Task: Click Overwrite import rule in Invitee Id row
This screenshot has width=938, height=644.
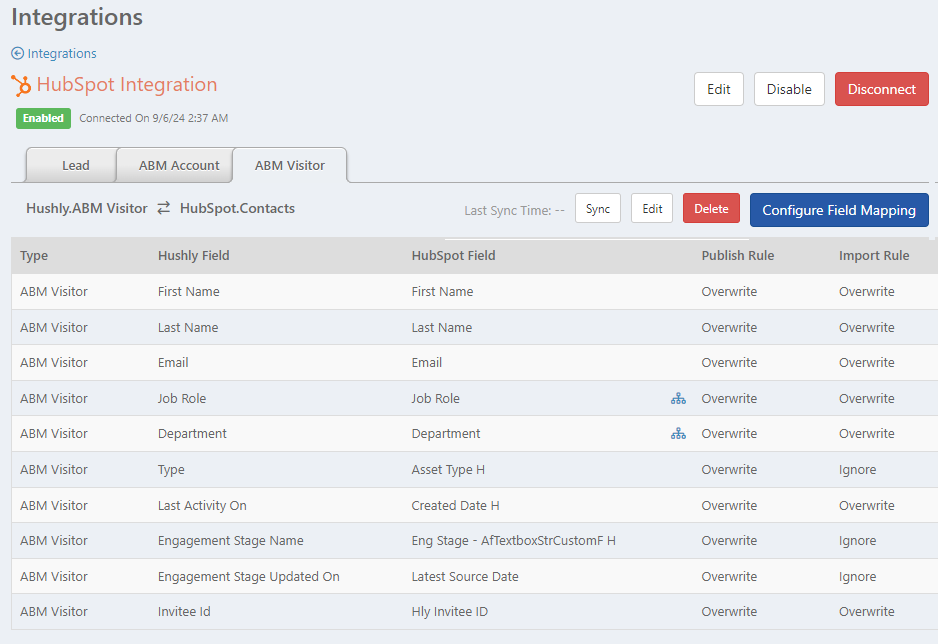Action: 866,612
